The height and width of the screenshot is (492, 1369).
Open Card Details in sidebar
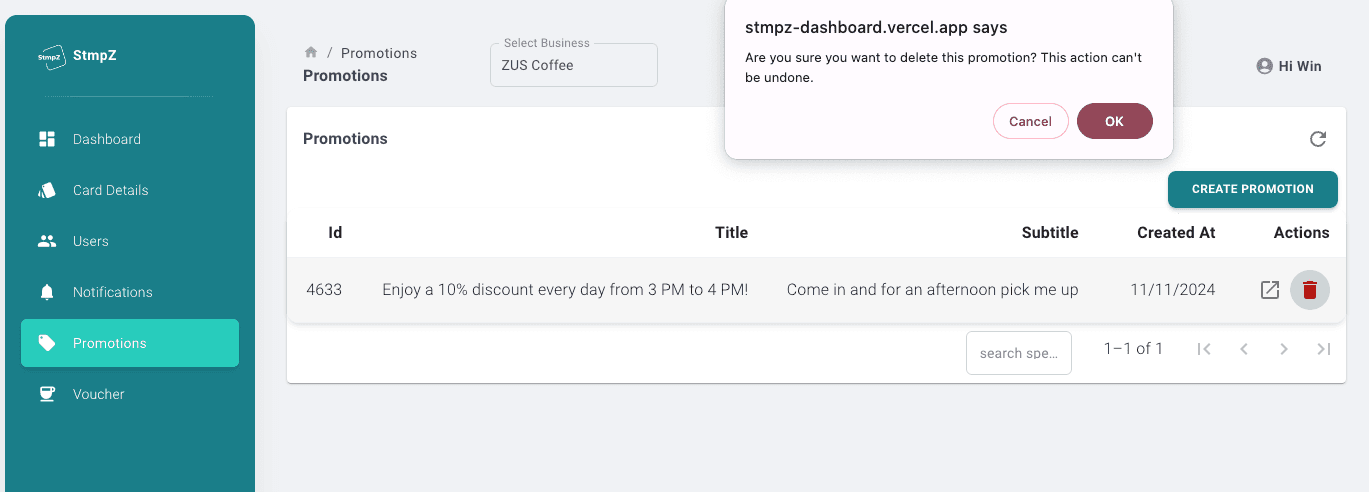click(x=110, y=190)
